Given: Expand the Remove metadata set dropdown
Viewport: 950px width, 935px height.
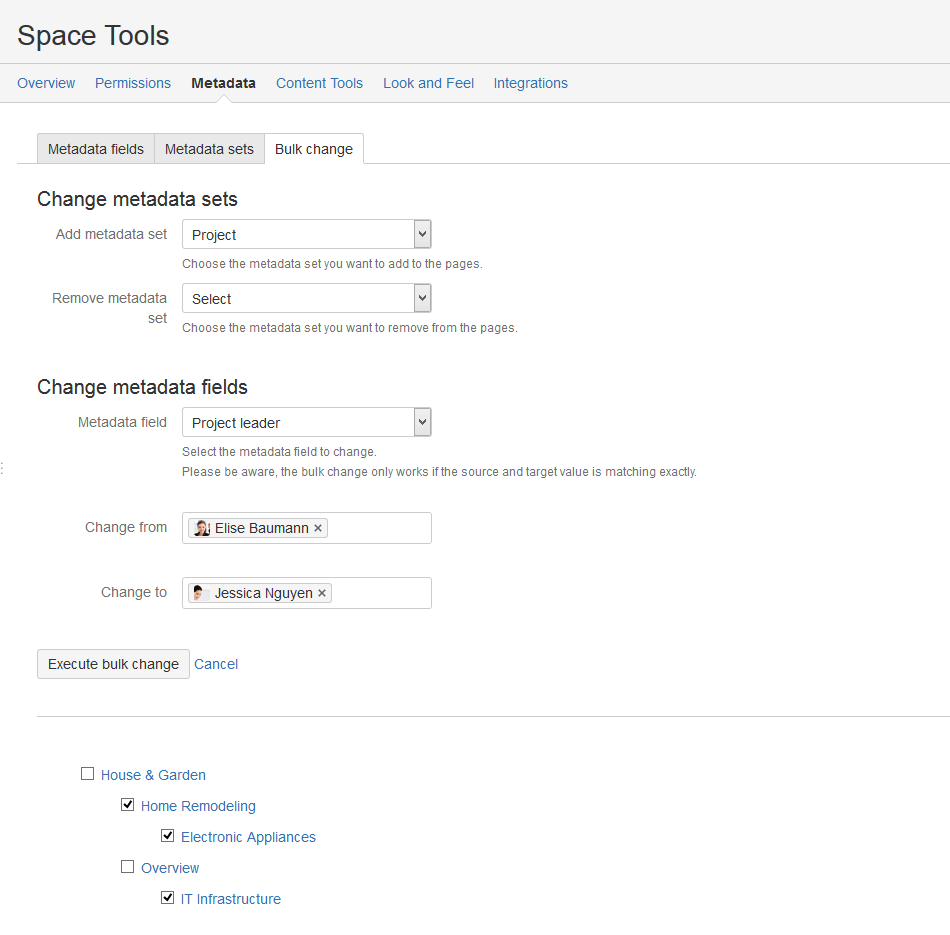Looking at the screenshot, I should pos(306,299).
